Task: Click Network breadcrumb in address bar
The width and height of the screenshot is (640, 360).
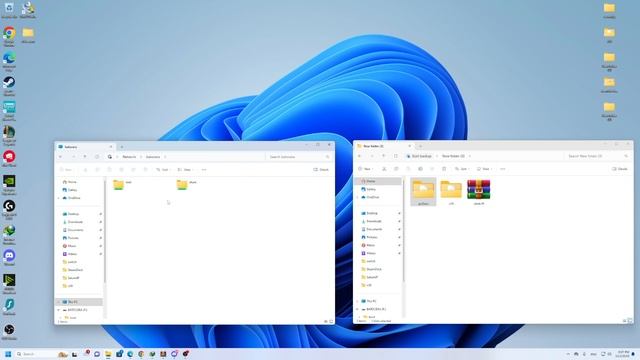Action: tap(129, 157)
